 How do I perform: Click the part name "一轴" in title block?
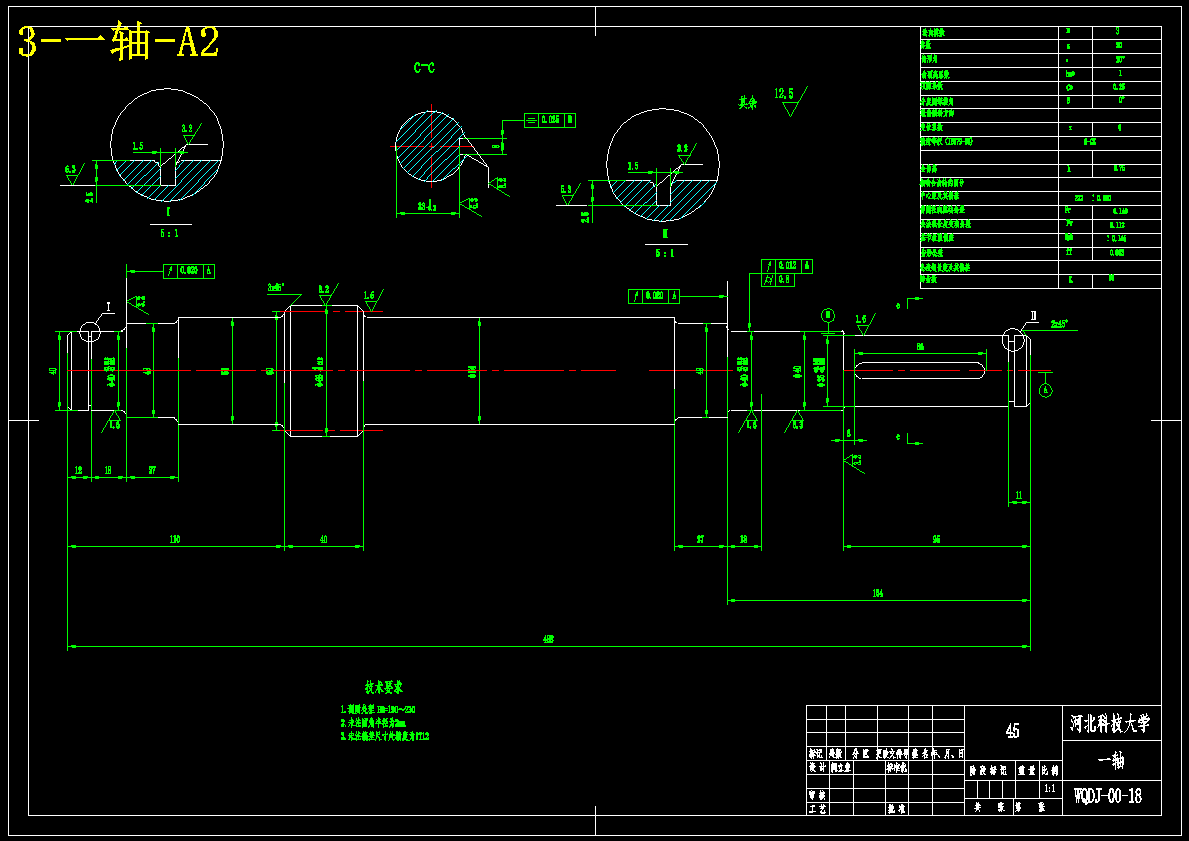coord(1111,761)
